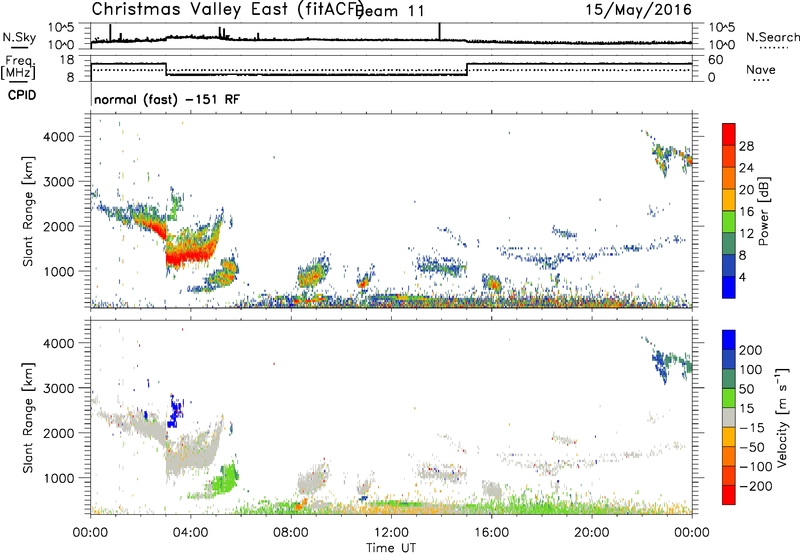Click the '16:00' time axis tick label
The image size is (800, 554).
(491, 533)
